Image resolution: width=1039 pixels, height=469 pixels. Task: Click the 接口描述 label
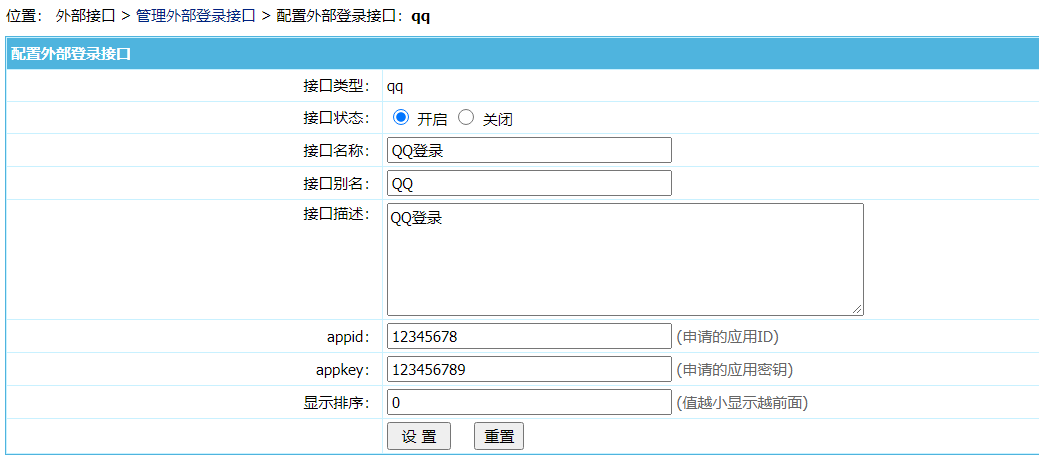coord(336,215)
